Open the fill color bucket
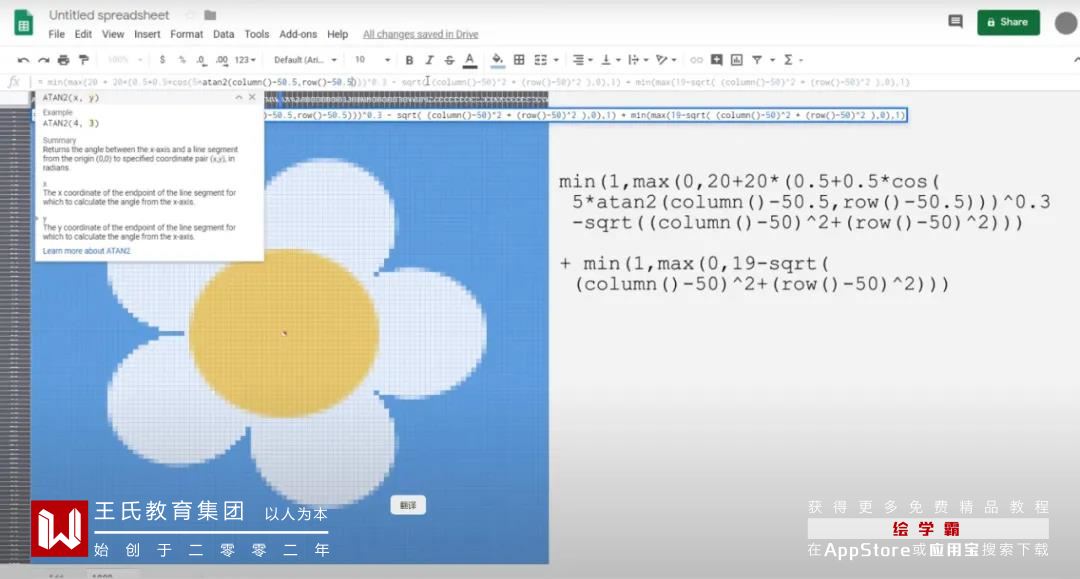This screenshot has width=1080, height=579. pyautogui.click(x=497, y=61)
